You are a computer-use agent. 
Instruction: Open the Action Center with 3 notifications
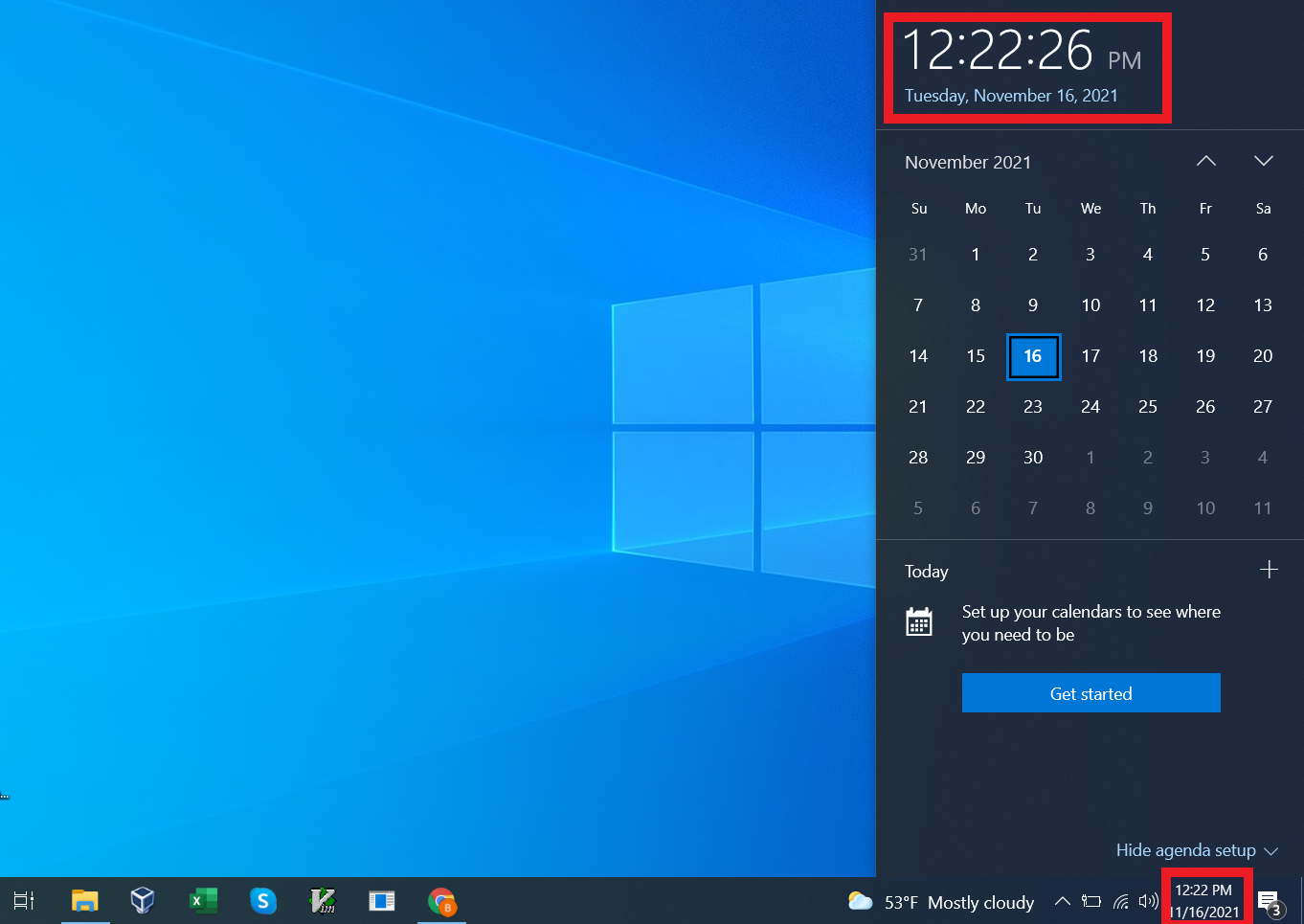tap(1270, 901)
